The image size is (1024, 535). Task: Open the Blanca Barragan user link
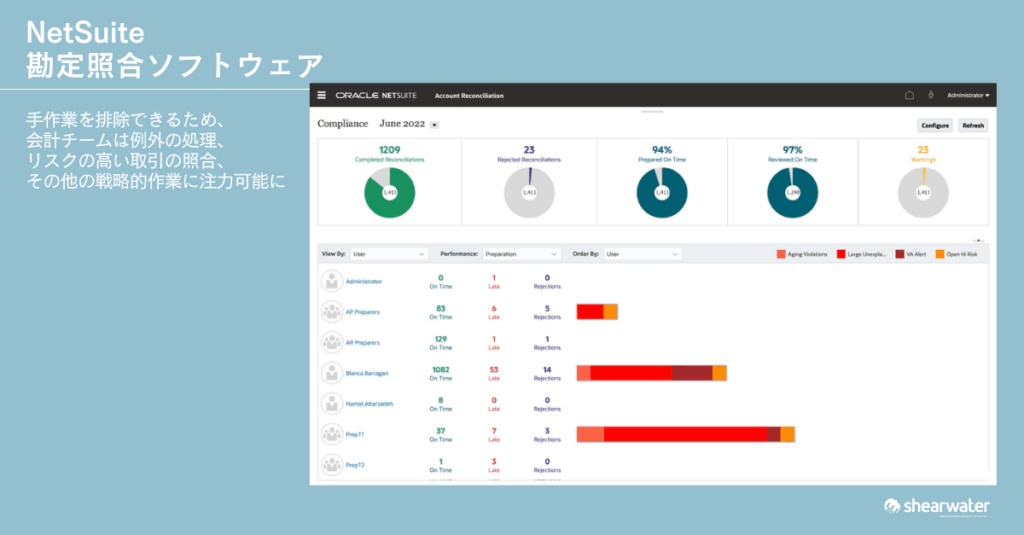367,374
